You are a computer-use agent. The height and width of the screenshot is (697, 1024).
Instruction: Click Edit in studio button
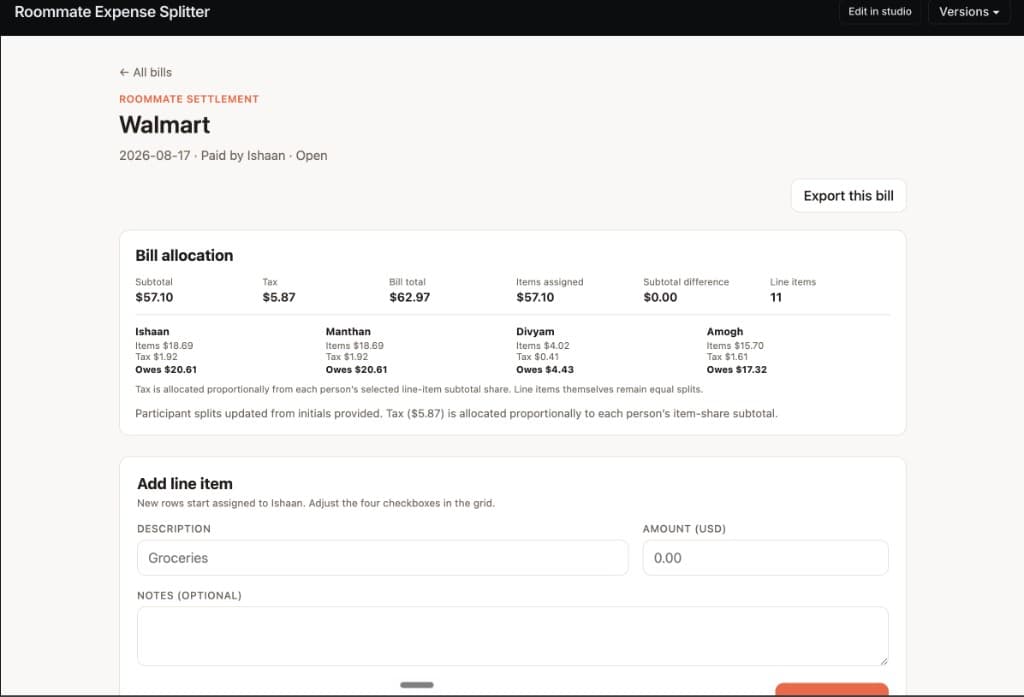coord(880,12)
